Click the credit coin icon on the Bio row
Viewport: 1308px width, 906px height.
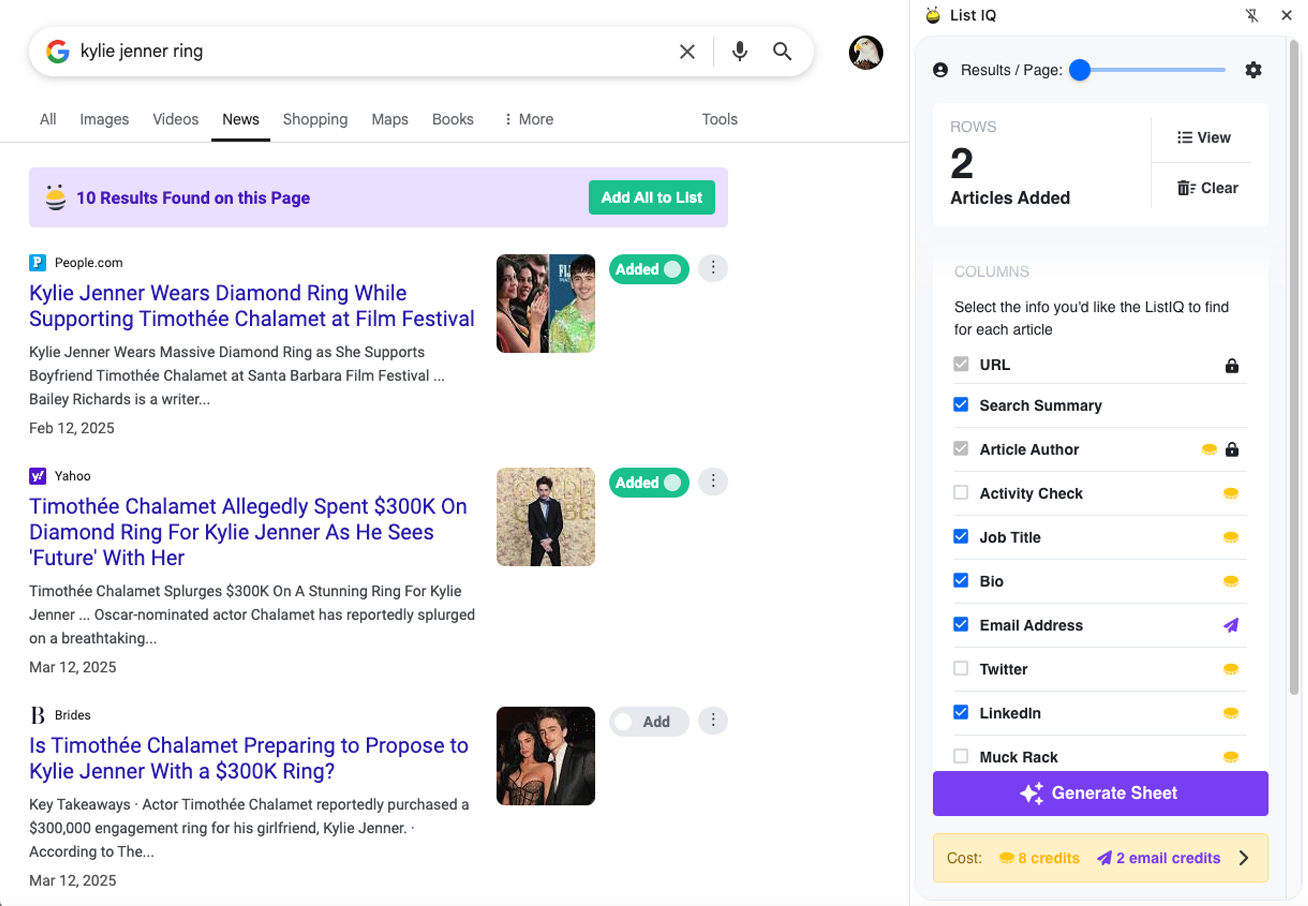click(1232, 582)
